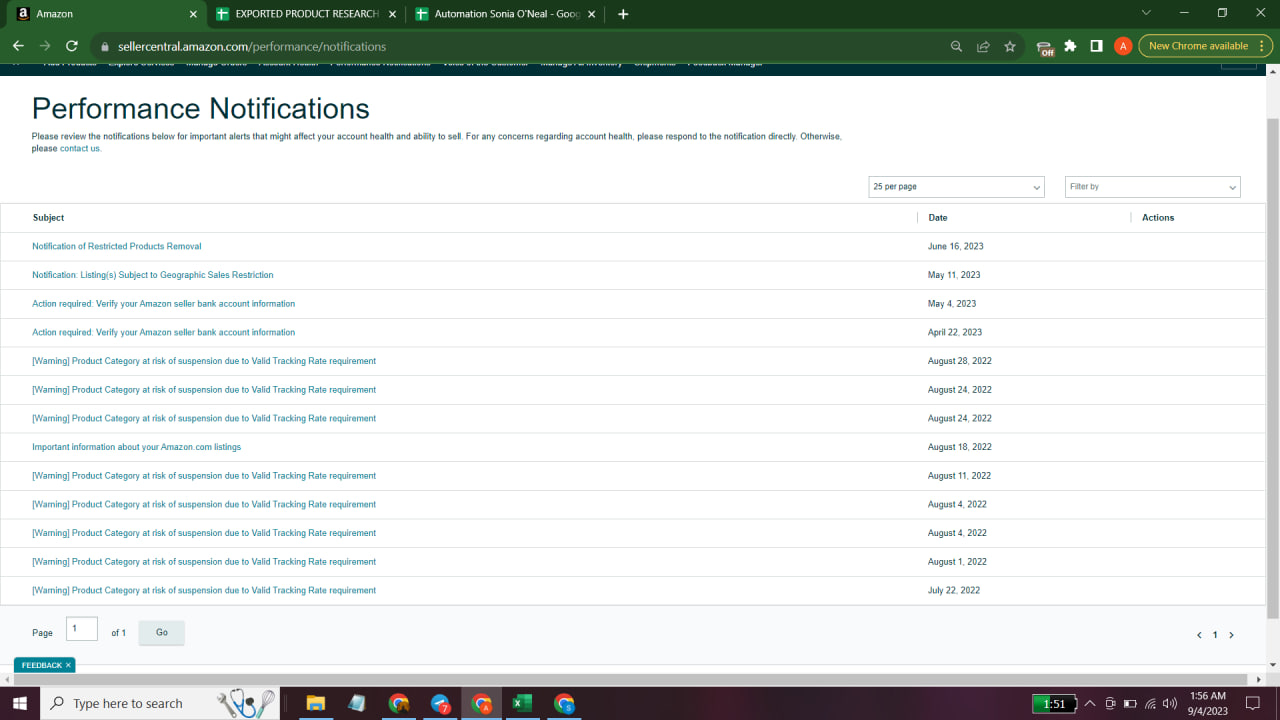Viewport: 1280px width, 720px height.
Task: Click the June 16, 2023 date cell
Action: 955,246
